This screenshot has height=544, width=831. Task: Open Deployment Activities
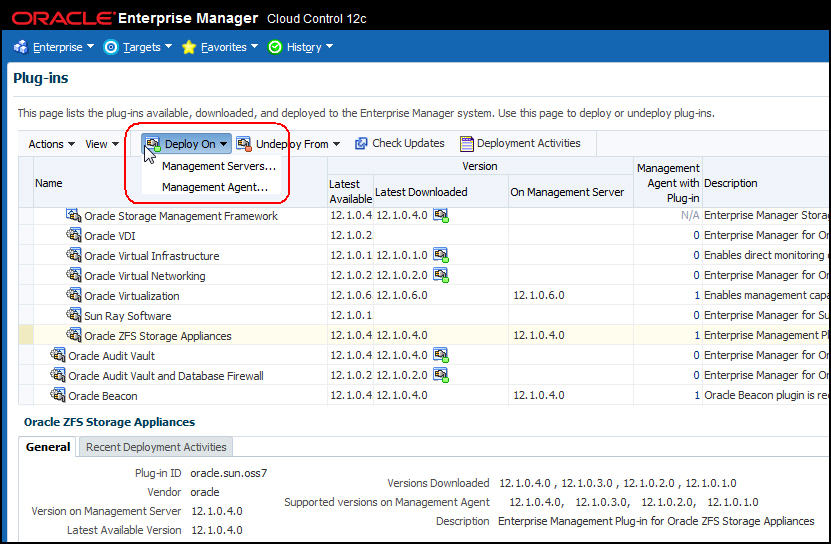click(x=520, y=144)
